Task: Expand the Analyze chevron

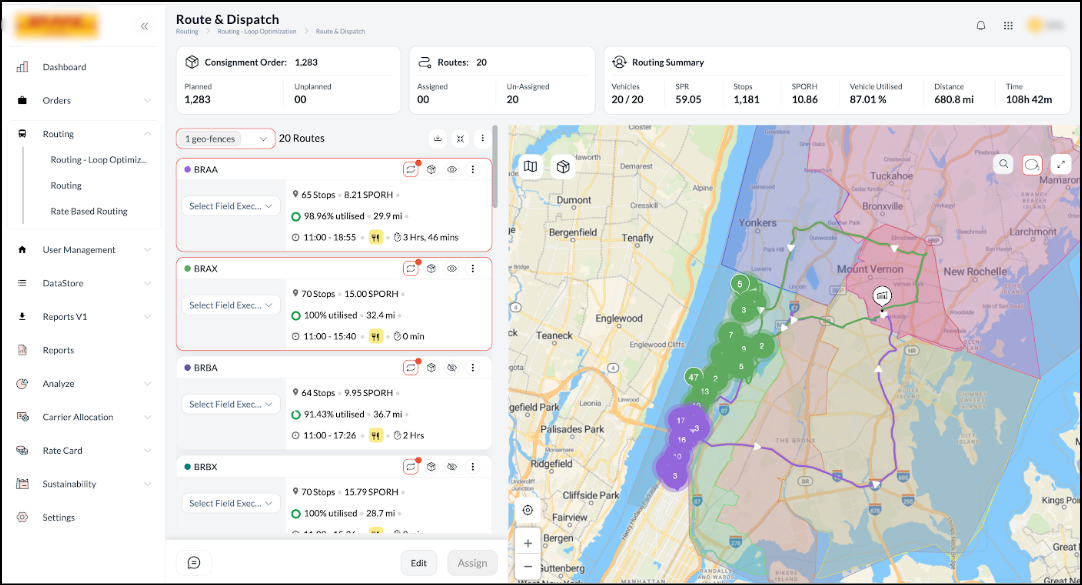Action: pos(147,384)
